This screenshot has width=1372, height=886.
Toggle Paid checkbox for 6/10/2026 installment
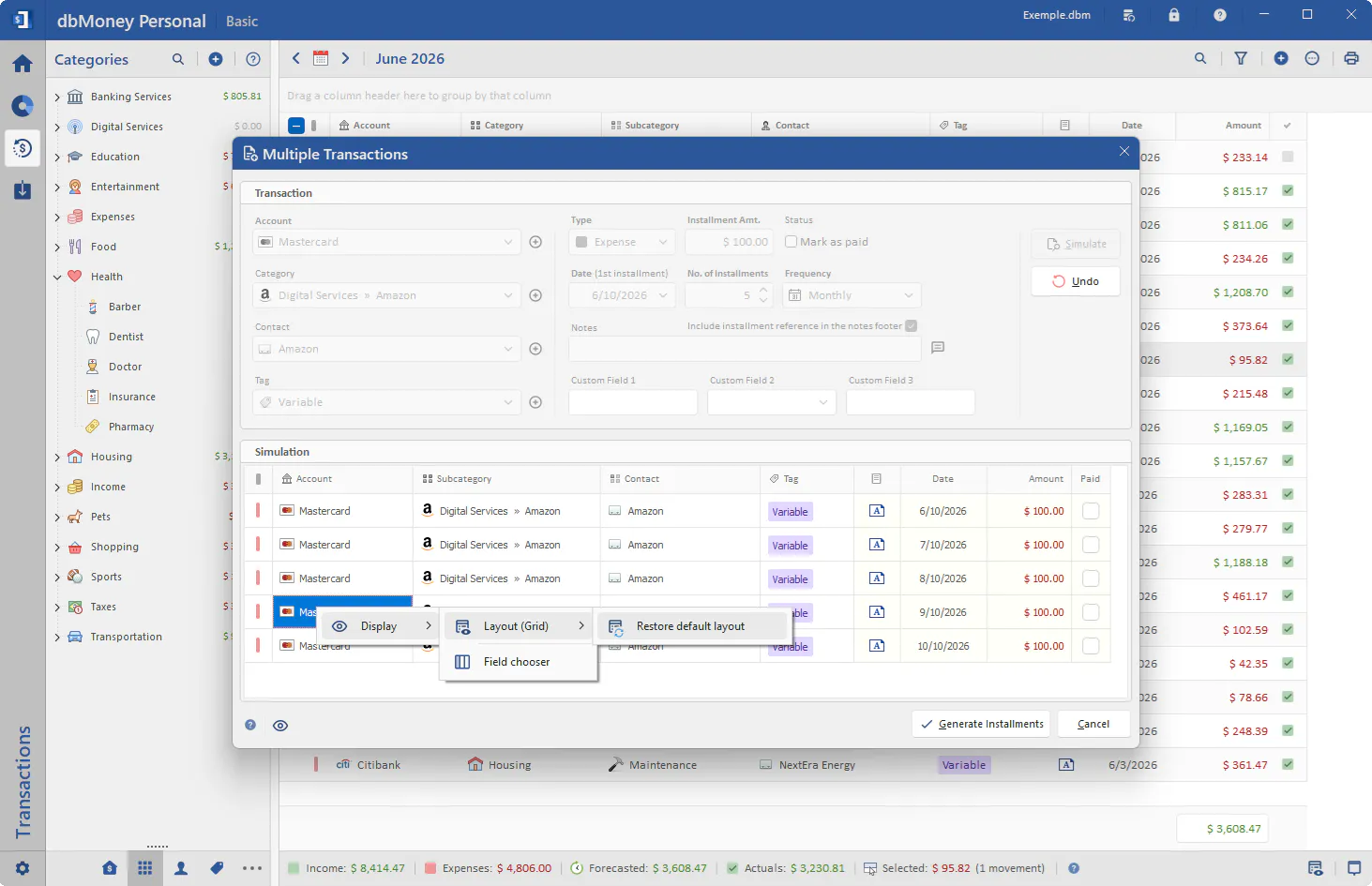pyautogui.click(x=1091, y=511)
